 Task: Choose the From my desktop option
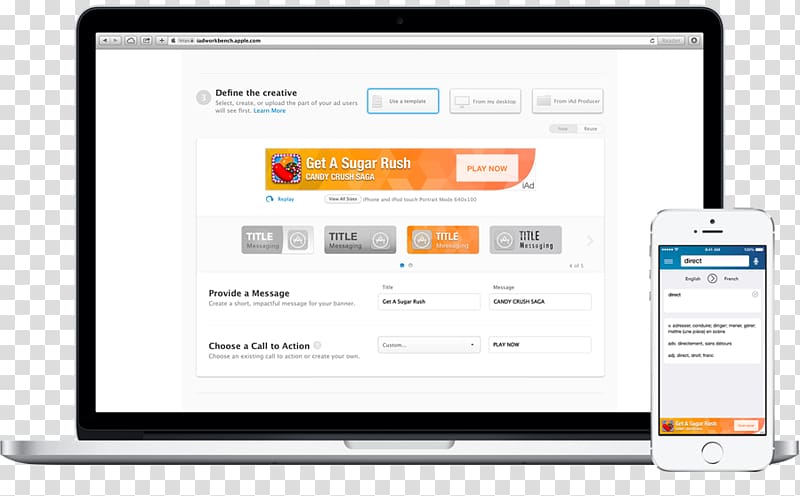[x=485, y=101]
